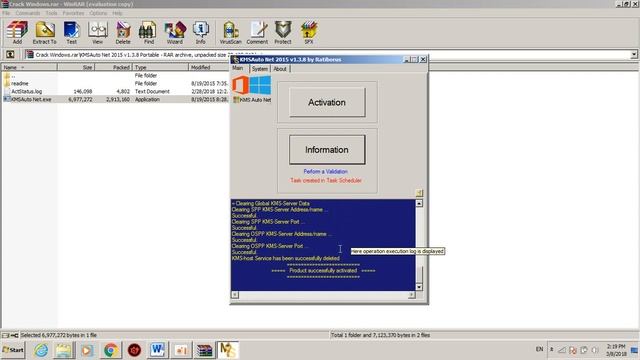
Task: Expand the WinRAR address bar dropdown
Action: pyautogui.click(x=633, y=54)
